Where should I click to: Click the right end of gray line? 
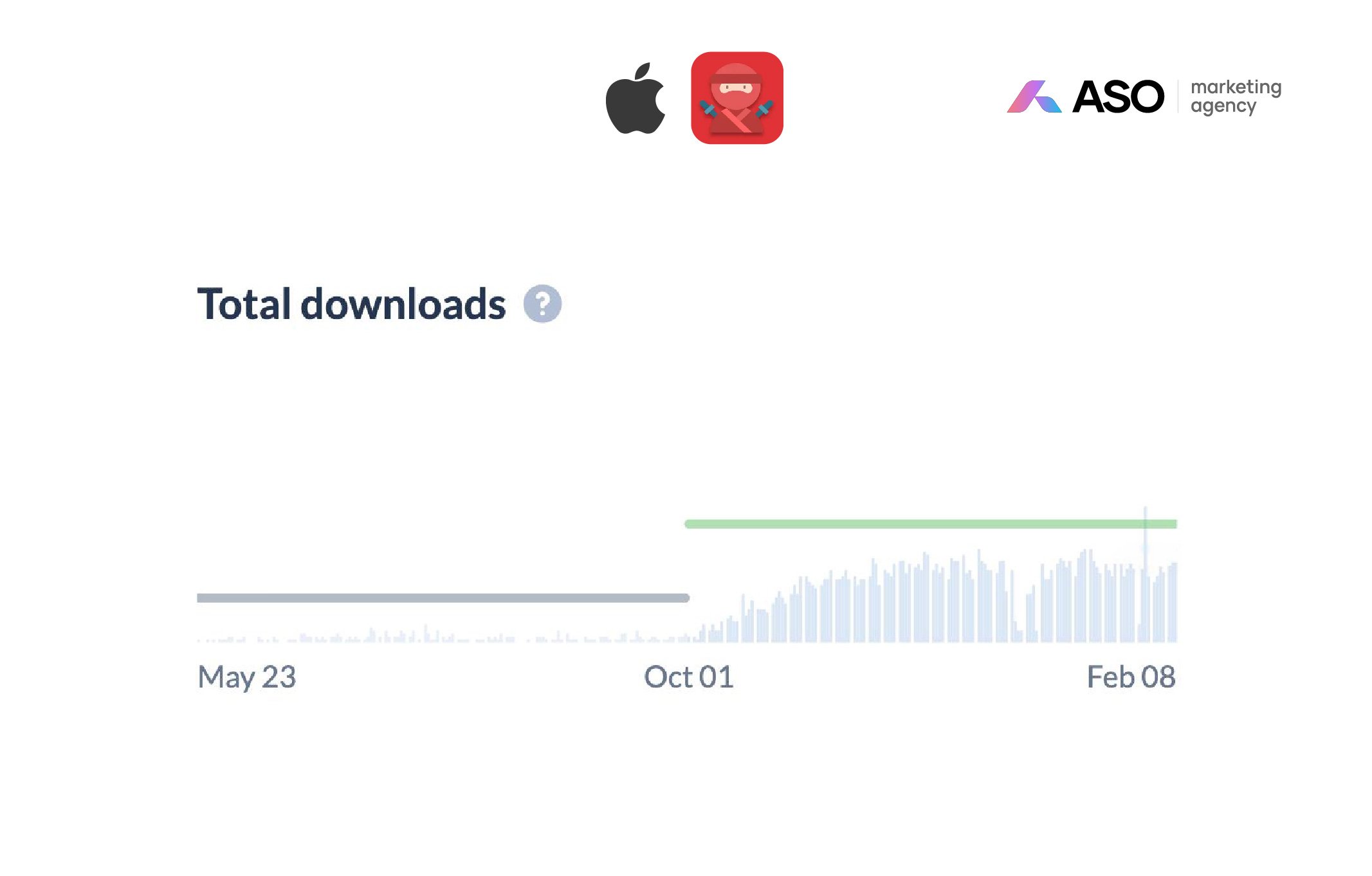(686, 598)
